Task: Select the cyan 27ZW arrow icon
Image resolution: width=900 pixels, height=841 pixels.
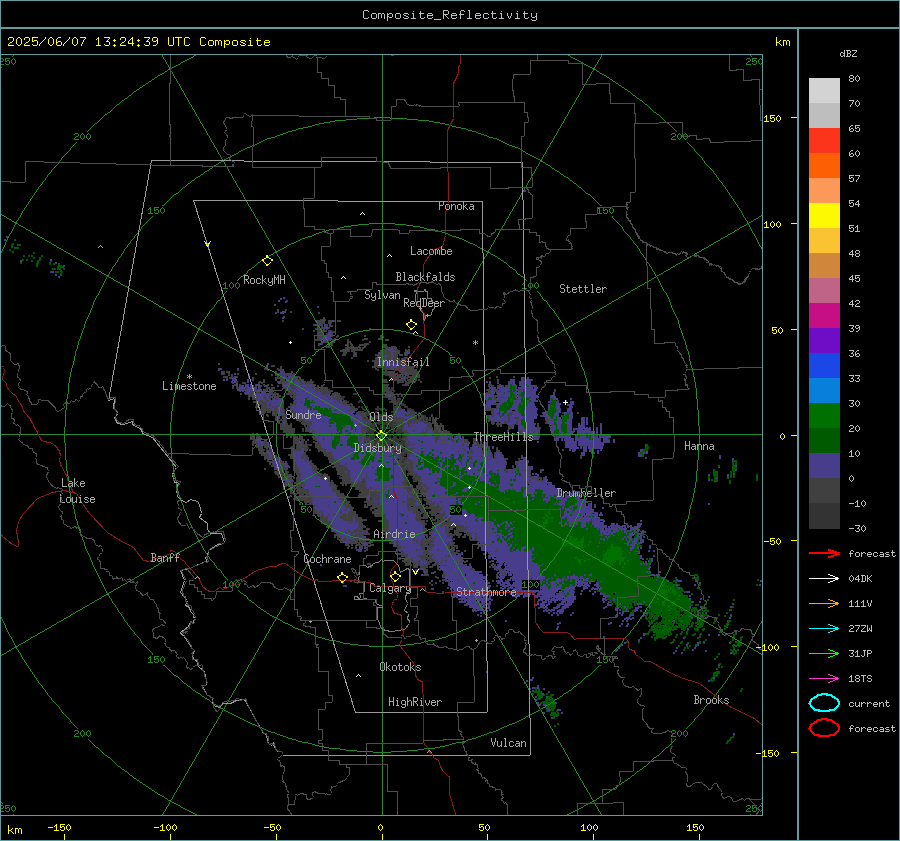Action: point(824,629)
